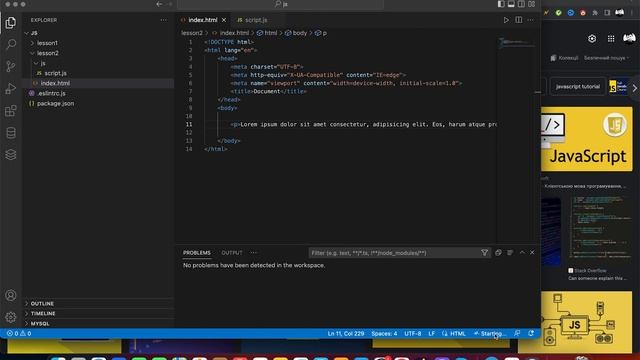Click the Starting... status bar item
The image size is (640, 360).
490,333
